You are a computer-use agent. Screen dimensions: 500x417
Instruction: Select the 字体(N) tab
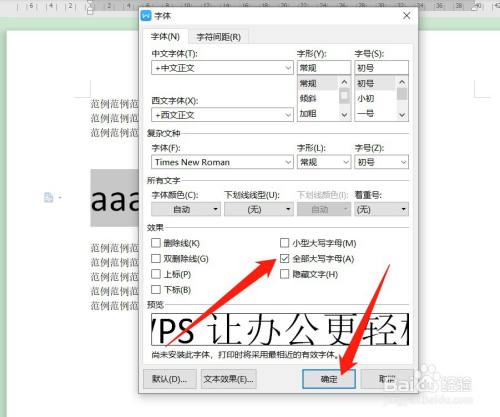coord(165,36)
